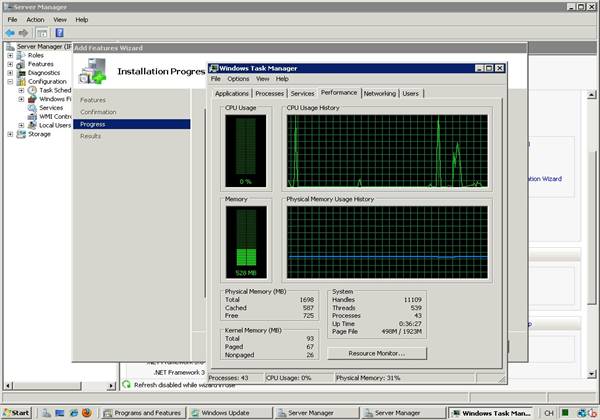
Task: Open Task Manager's Options menu
Action: (238, 78)
